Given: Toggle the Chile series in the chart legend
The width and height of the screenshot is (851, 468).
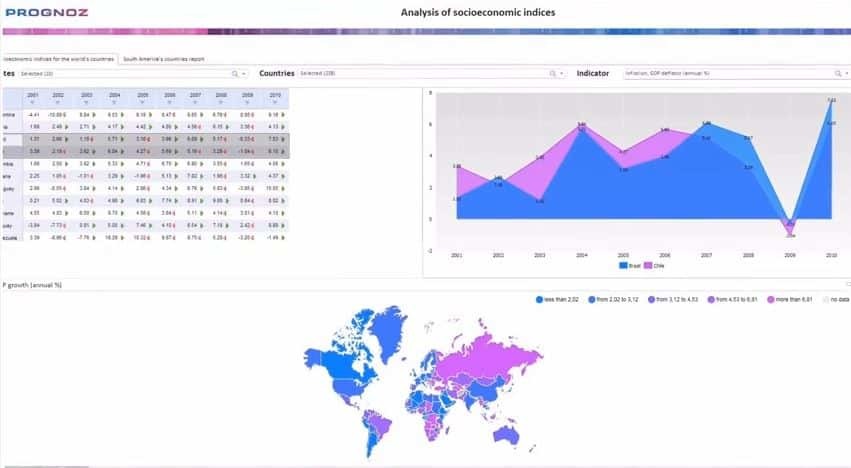Looking at the screenshot, I should coord(652,265).
